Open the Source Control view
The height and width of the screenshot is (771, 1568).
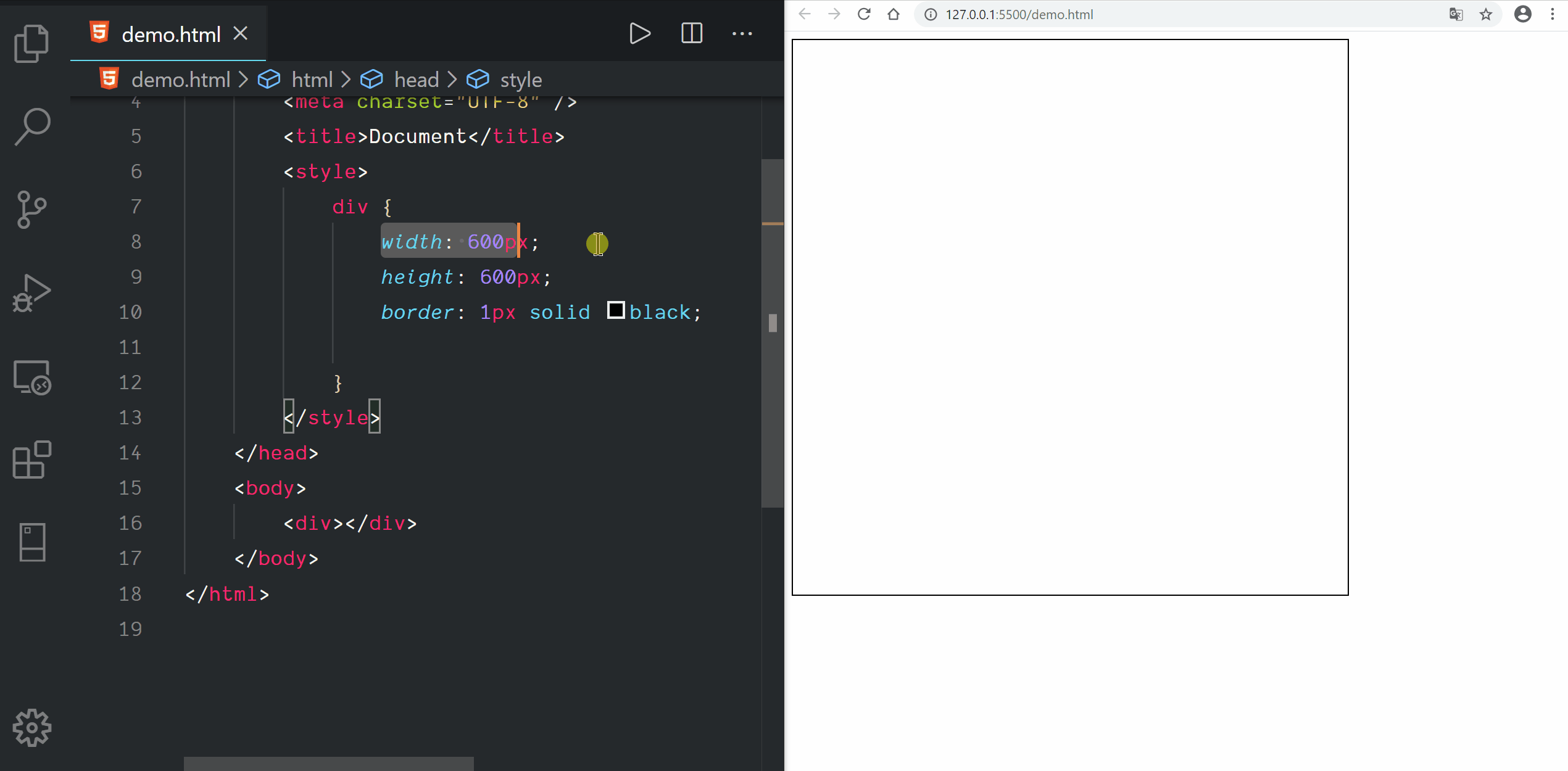pos(31,210)
